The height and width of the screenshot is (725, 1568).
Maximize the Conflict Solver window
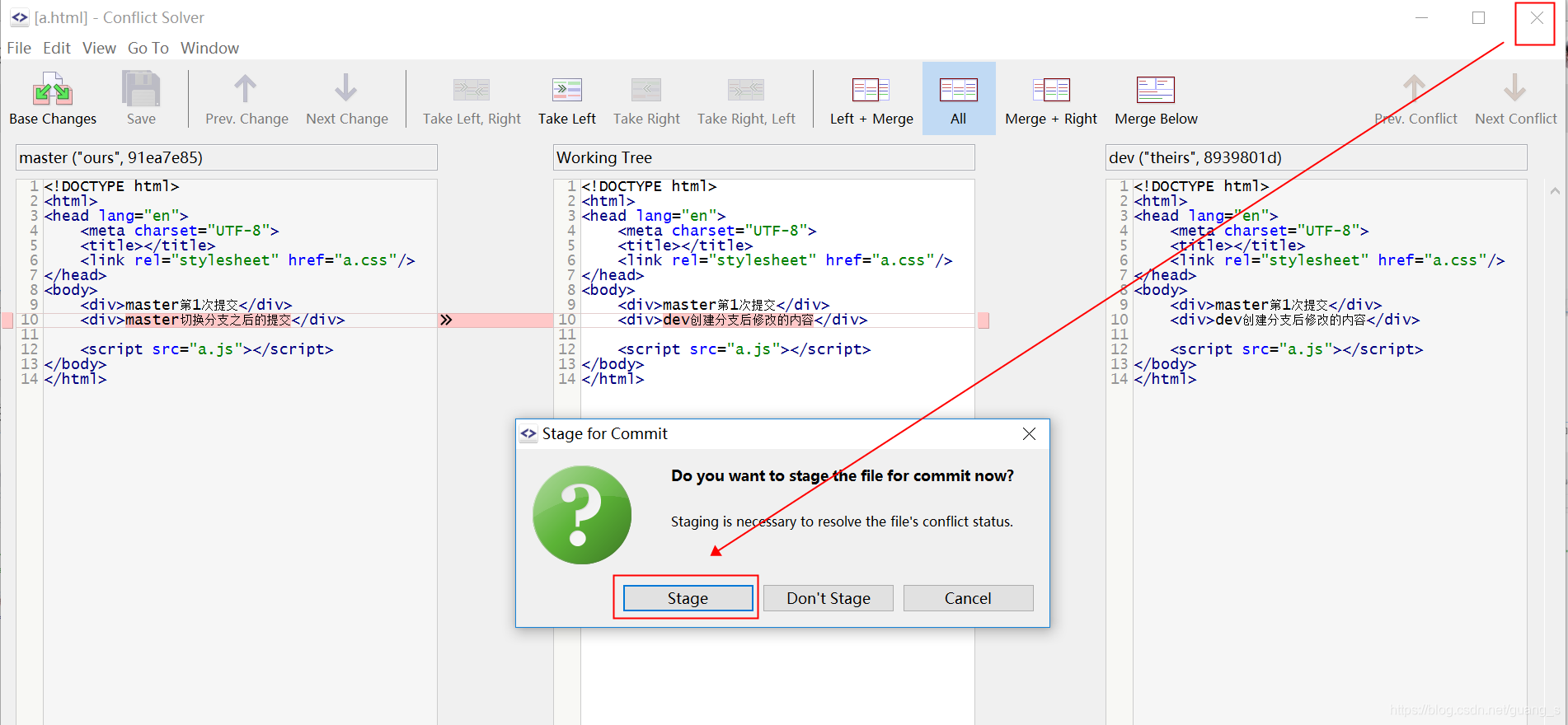pos(1479,17)
